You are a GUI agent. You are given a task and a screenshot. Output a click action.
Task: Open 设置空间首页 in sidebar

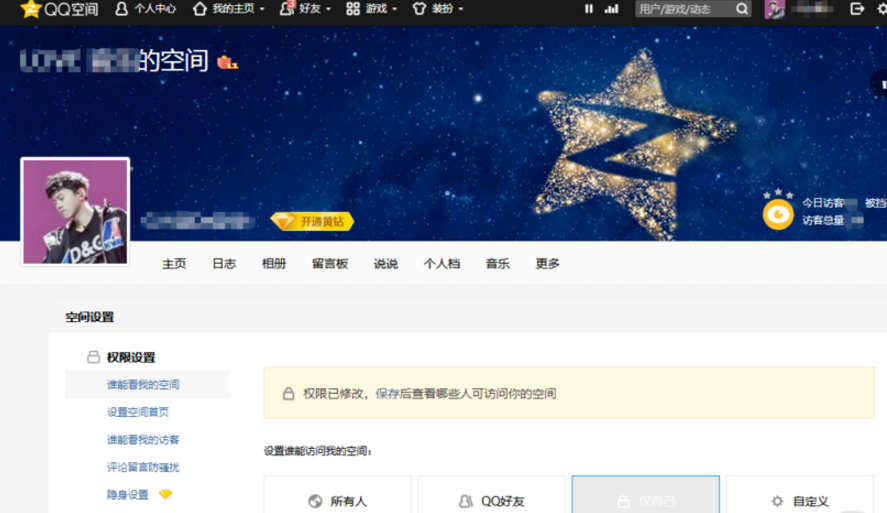point(138,412)
